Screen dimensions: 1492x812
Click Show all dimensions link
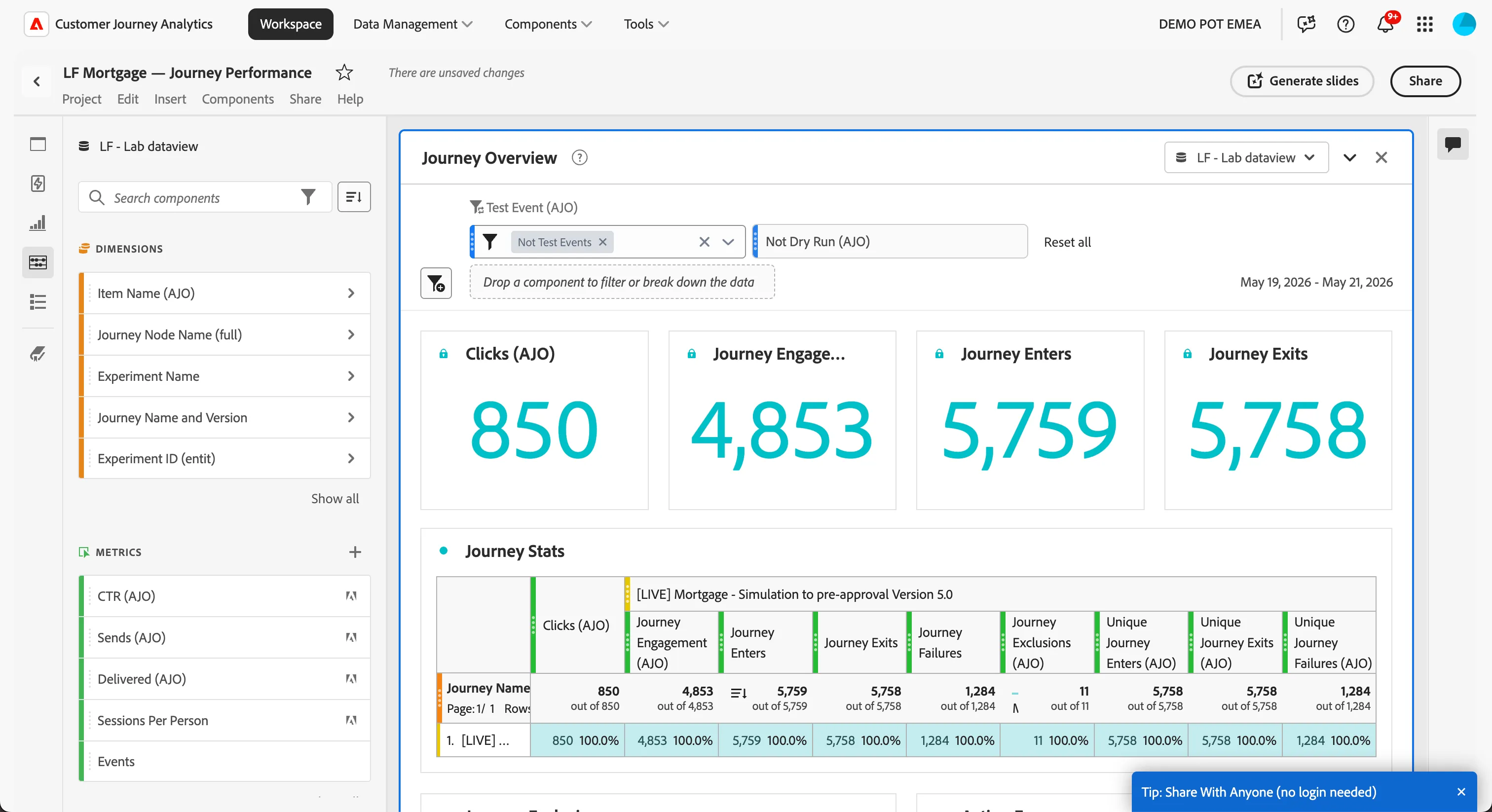coord(335,499)
